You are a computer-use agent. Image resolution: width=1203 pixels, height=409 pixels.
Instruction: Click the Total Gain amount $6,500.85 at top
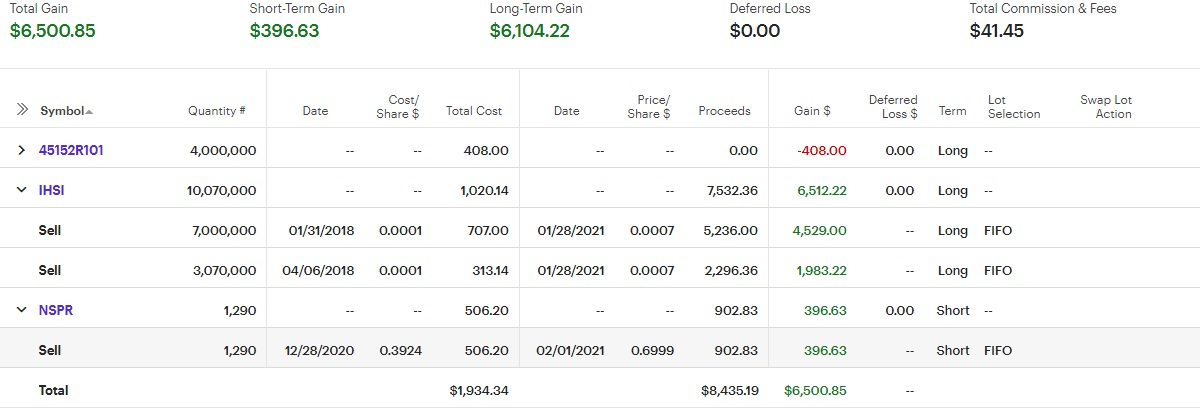pos(53,30)
